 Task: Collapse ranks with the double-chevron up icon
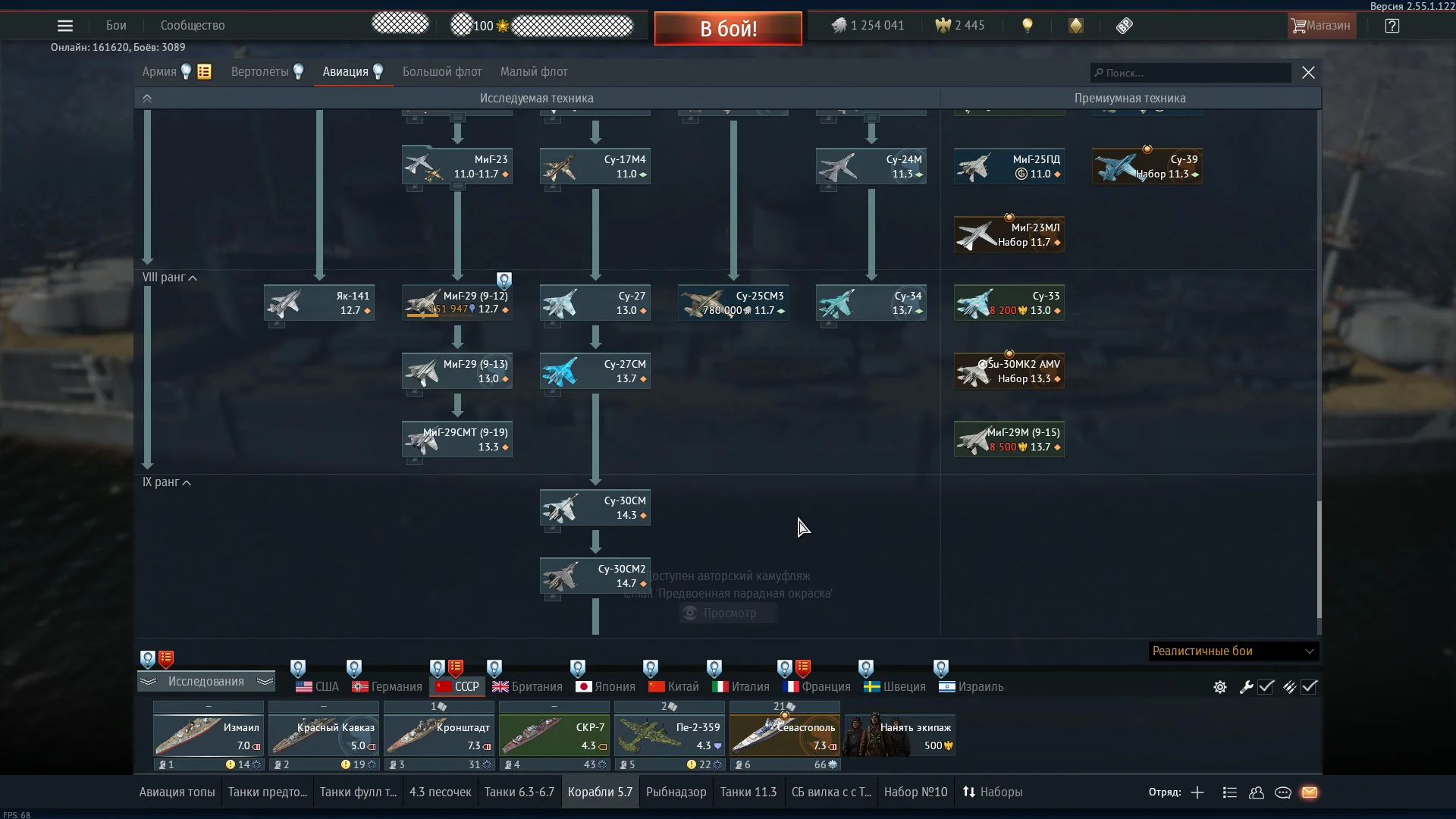click(147, 99)
